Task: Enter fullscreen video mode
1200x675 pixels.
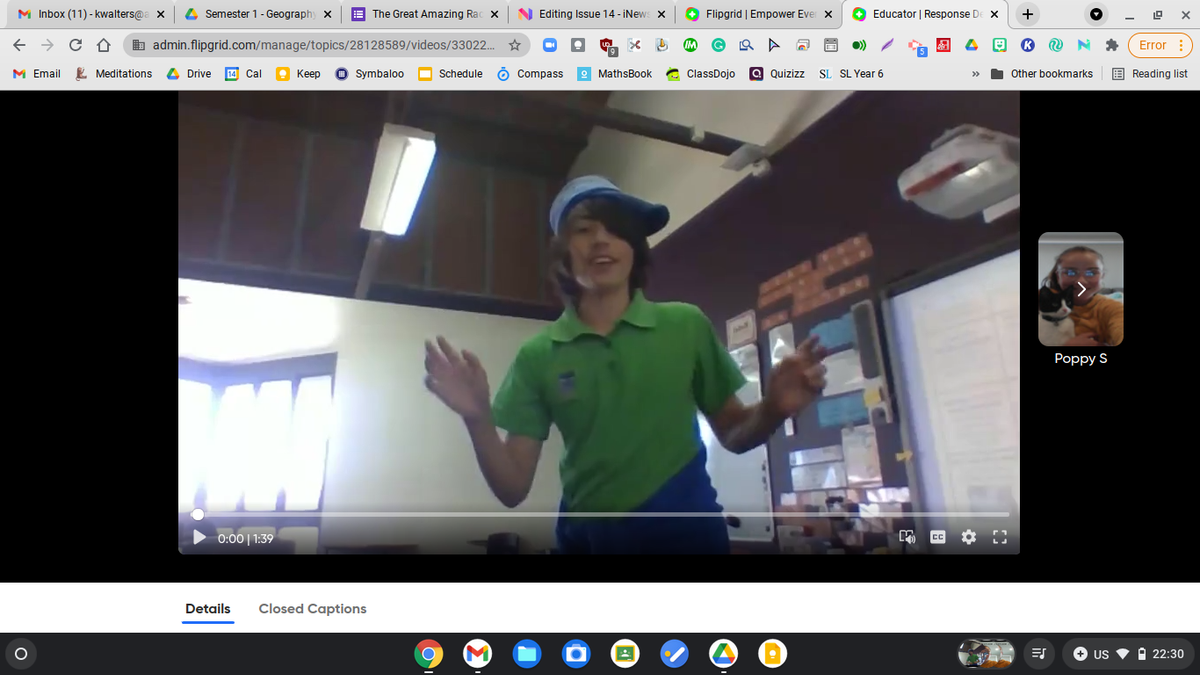Action: pos(998,538)
